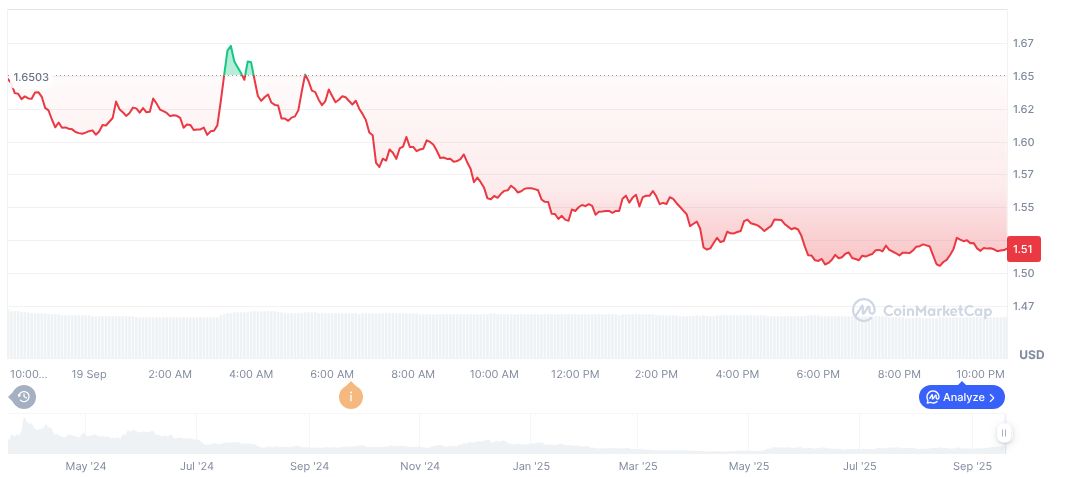Click the pause-style range handle
The height and width of the screenshot is (477, 1072).
(x=1003, y=433)
